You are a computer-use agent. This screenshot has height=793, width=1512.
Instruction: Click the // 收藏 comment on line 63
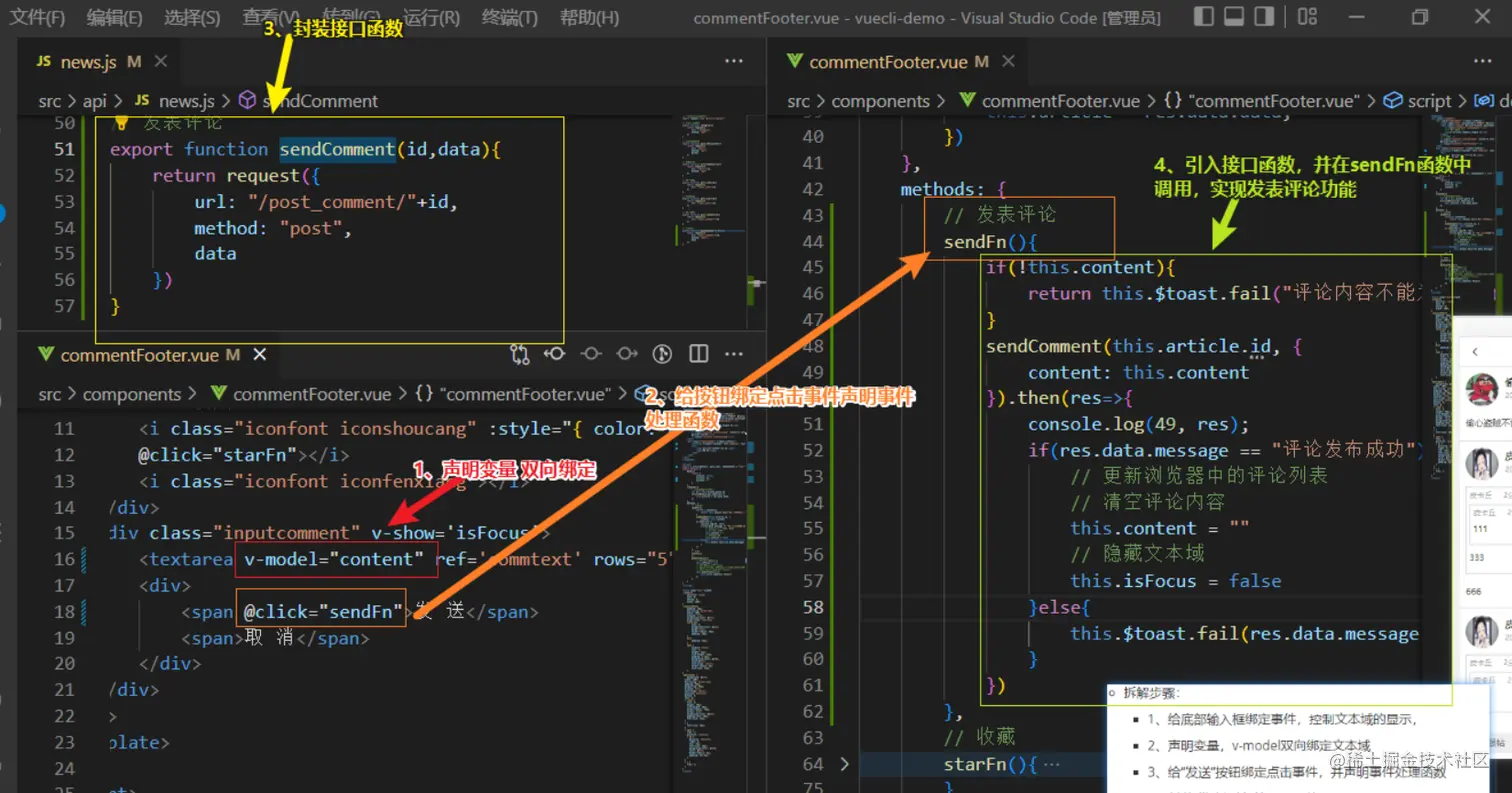point(979,737)
